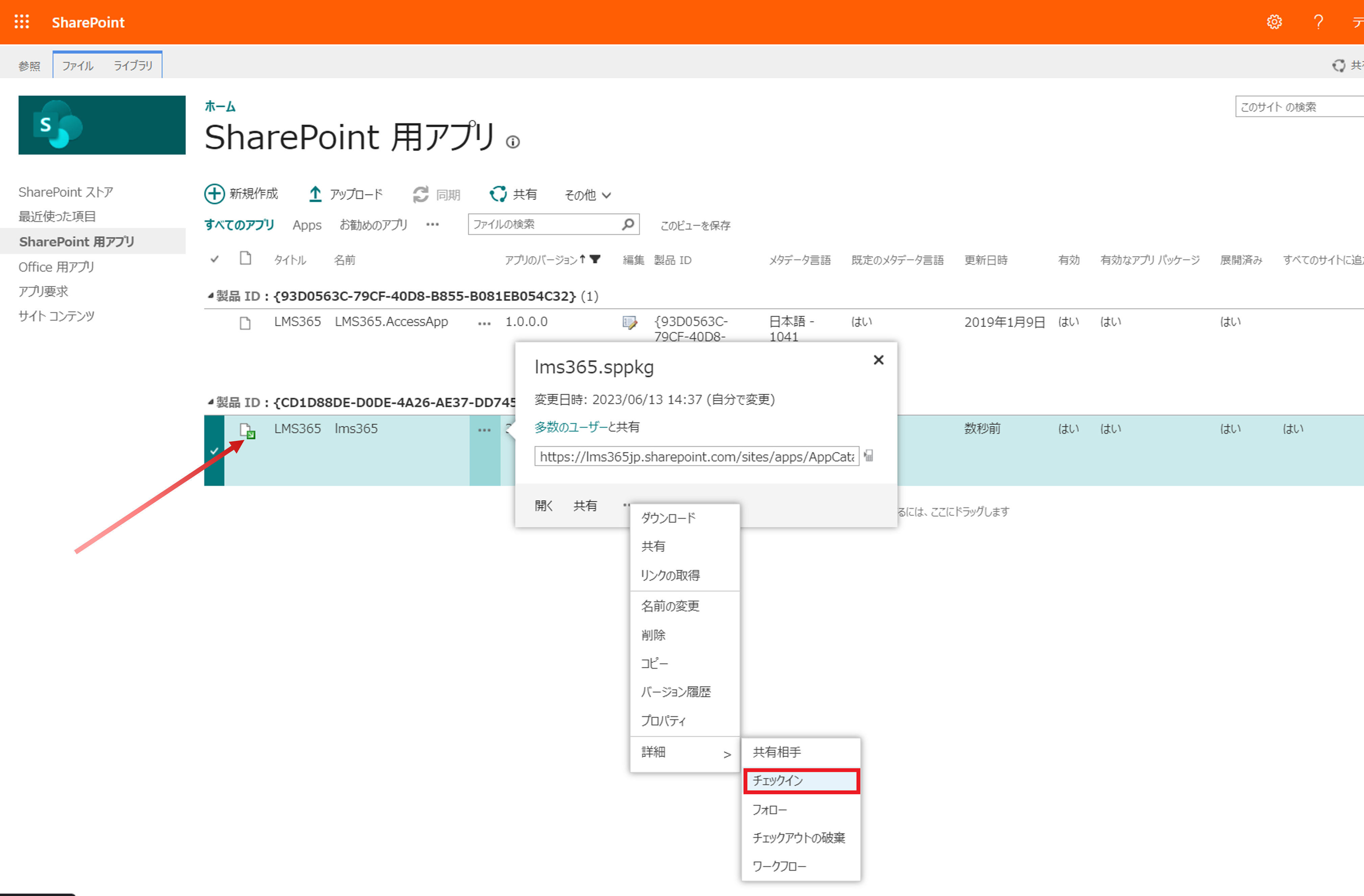
Task: Click このビューを保存 link
Action: [695, 225]
